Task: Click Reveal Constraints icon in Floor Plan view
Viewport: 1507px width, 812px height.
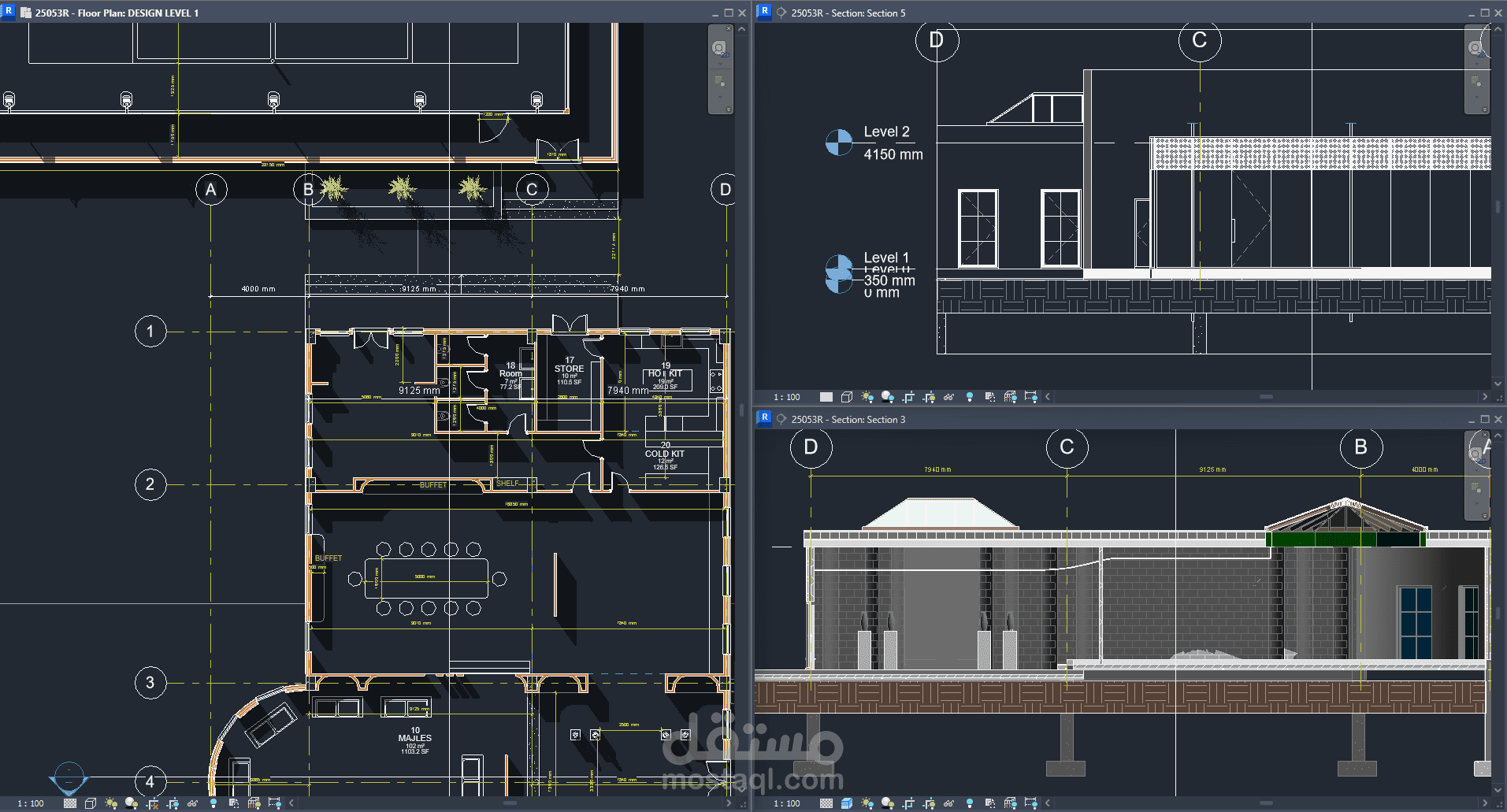Action: (x=275, y=803)
